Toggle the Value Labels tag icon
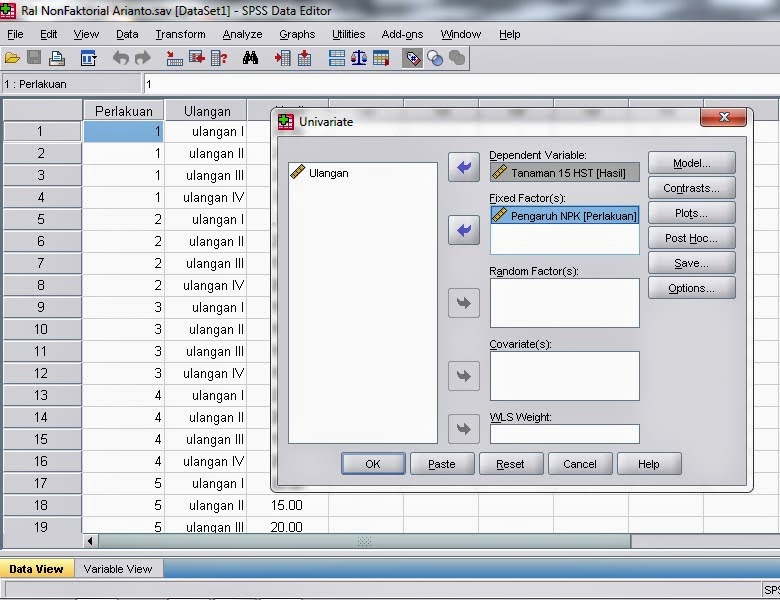The height and width of the screenshot is (600, 780). point(412,59)
